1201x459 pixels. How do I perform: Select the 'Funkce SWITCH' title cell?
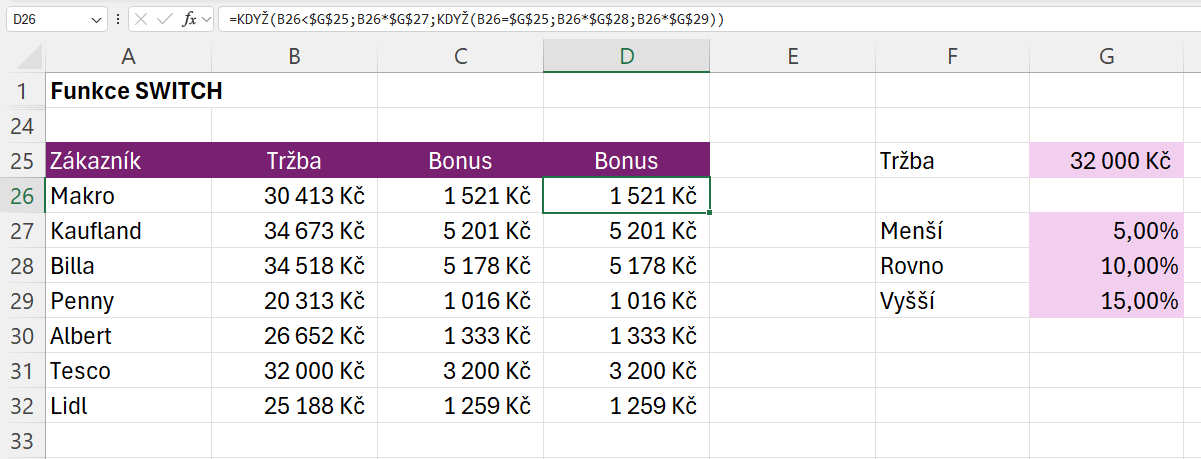point(128,91)
